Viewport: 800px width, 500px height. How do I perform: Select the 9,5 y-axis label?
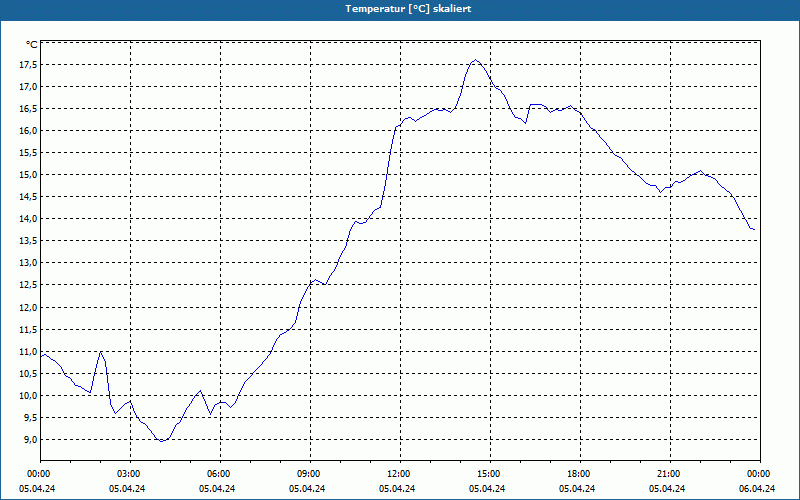(x=31, y=418)
